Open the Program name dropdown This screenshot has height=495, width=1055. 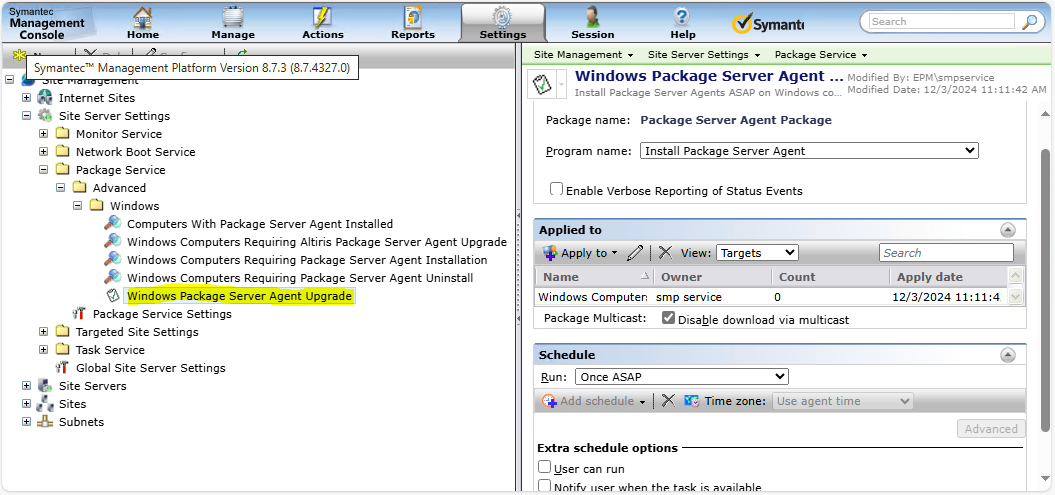pyautogui.click(x=809, y=151)
